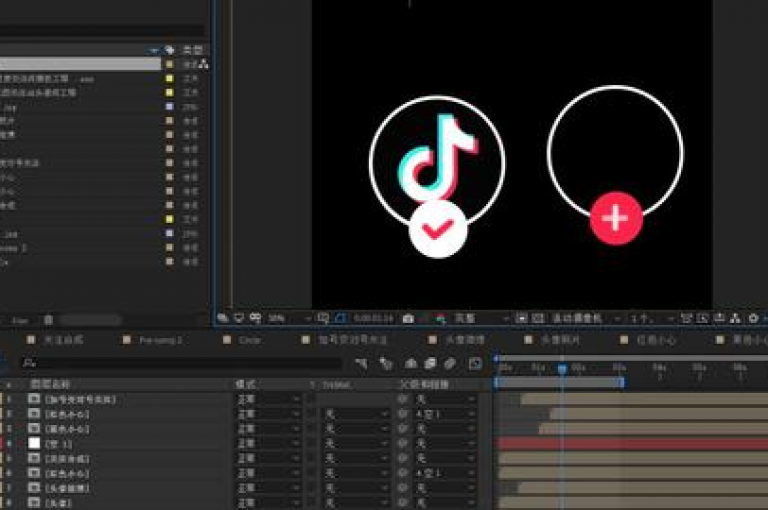Image resolution: width=768 pixels, height=510 pixels.
Task: Click the parent pick whip for layer 1
Action: click(x=403, y=400)
